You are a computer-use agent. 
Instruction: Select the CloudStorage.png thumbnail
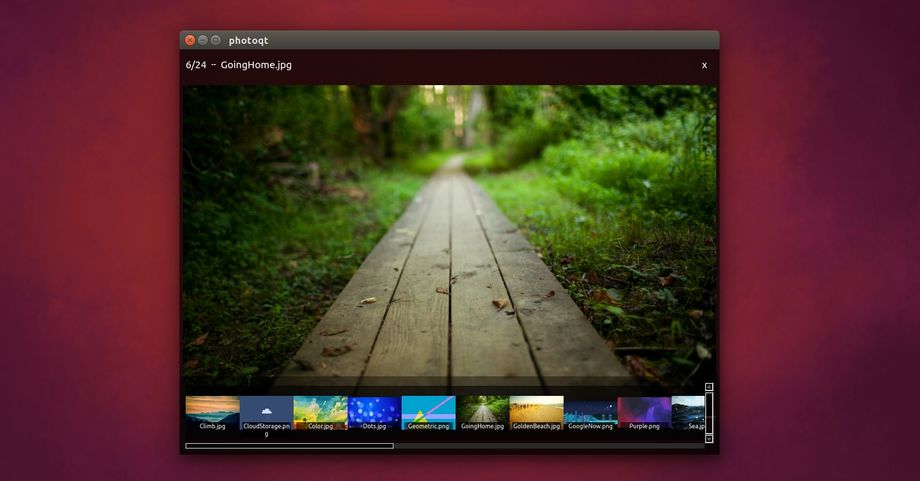(266, 413)
